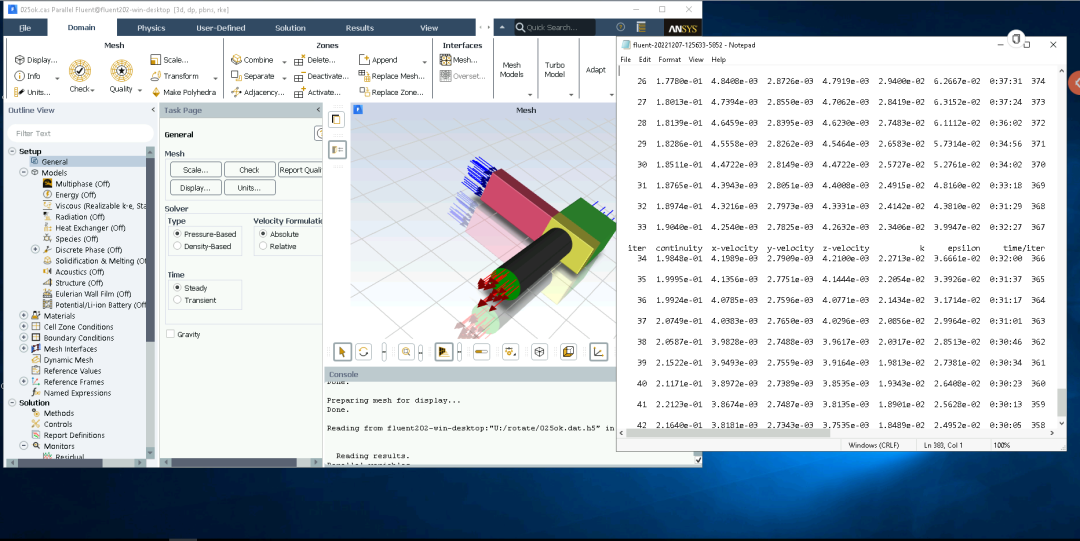
Task: Click Replace Mesh in the Zones group
Action: click(x=391, y=76)
